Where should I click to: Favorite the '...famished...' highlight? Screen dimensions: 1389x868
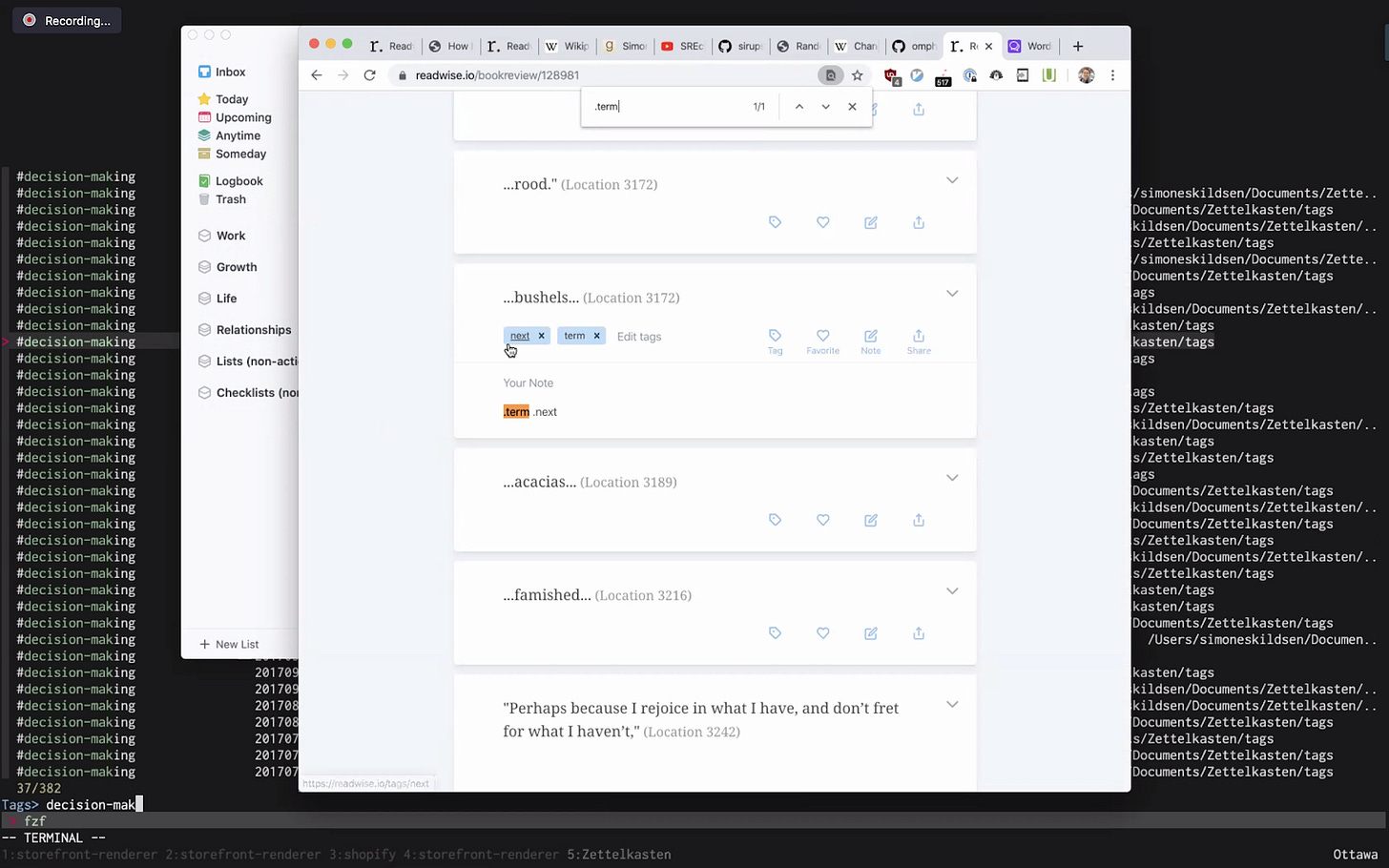[x=823, y=633]
